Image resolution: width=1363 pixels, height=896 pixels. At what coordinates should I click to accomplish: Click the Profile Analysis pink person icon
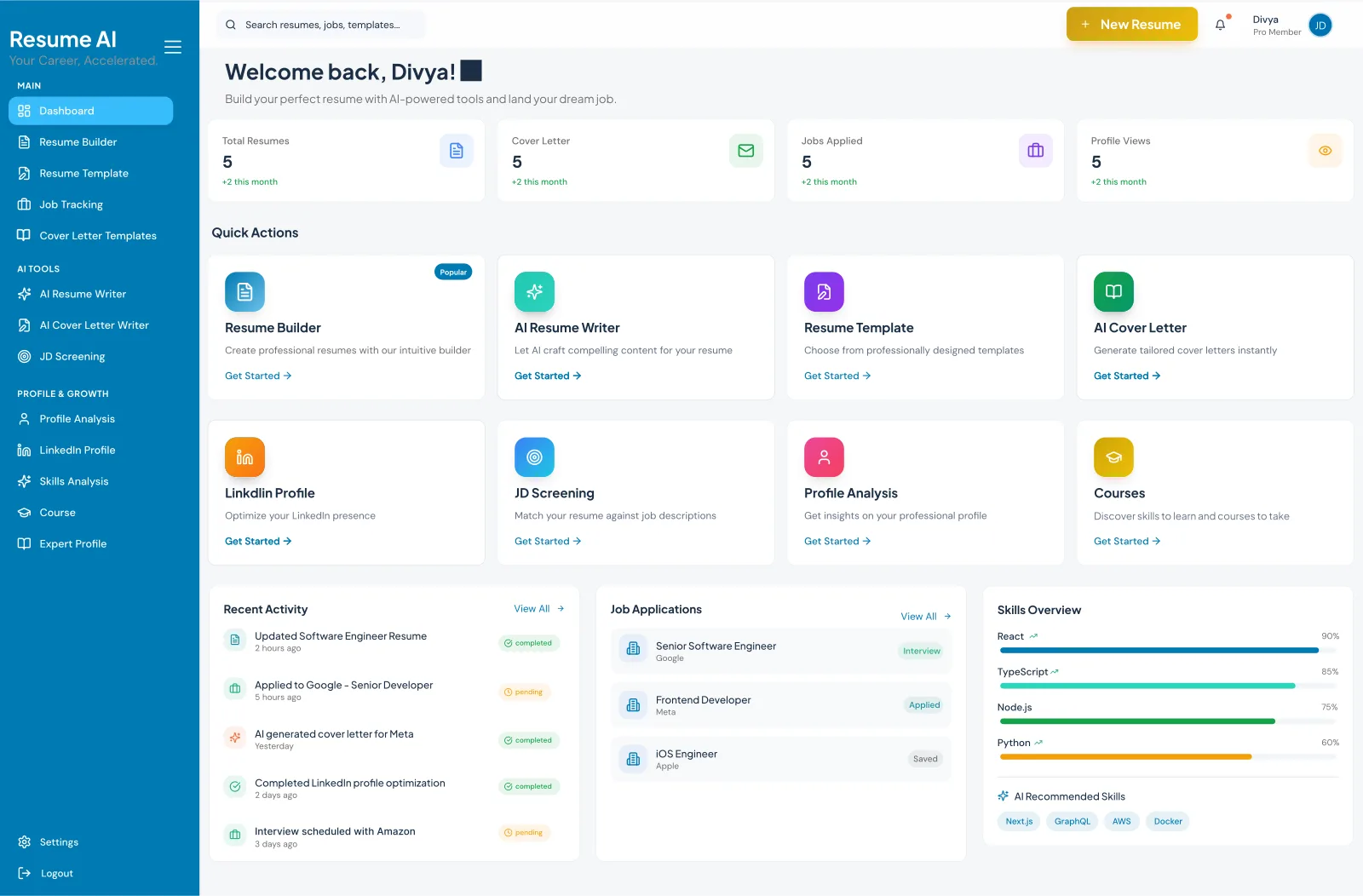point(824,457)
